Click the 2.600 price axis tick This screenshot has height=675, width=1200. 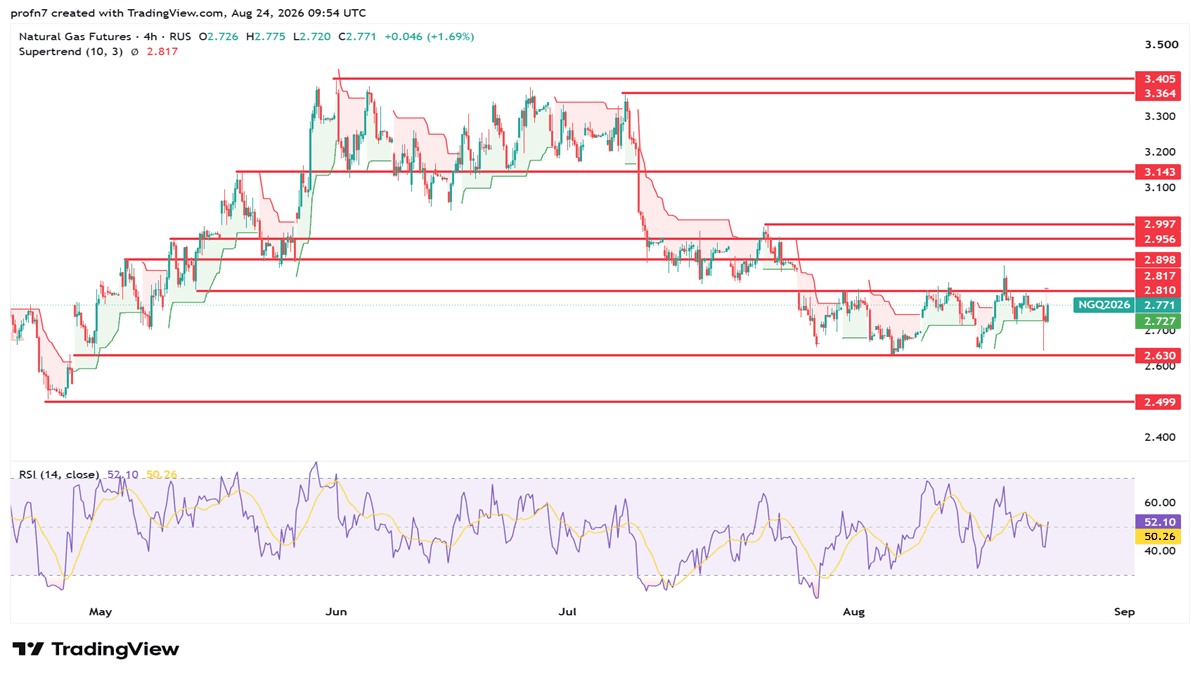(x=1160, y=366)
